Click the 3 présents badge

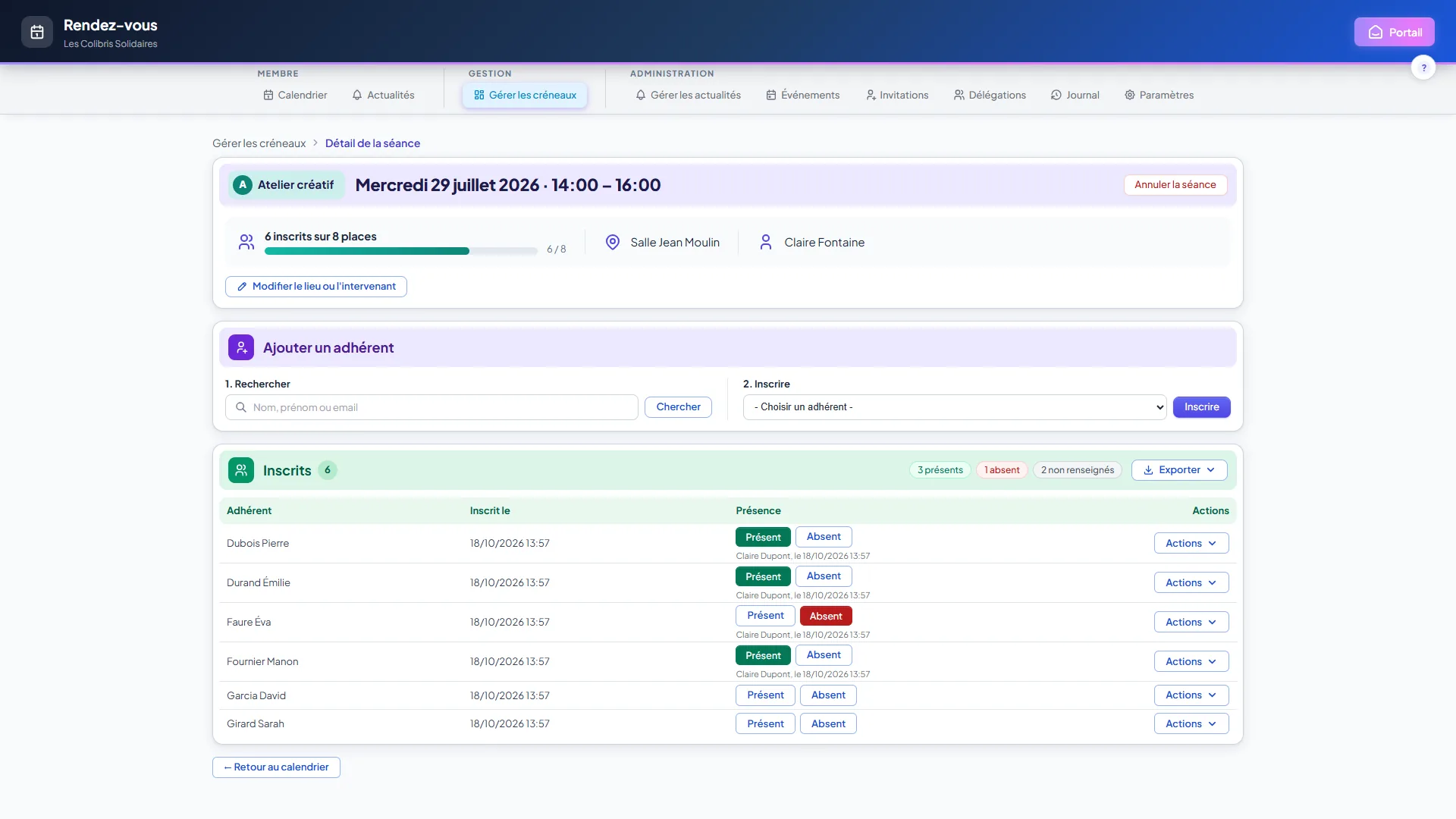pos(940,470)
